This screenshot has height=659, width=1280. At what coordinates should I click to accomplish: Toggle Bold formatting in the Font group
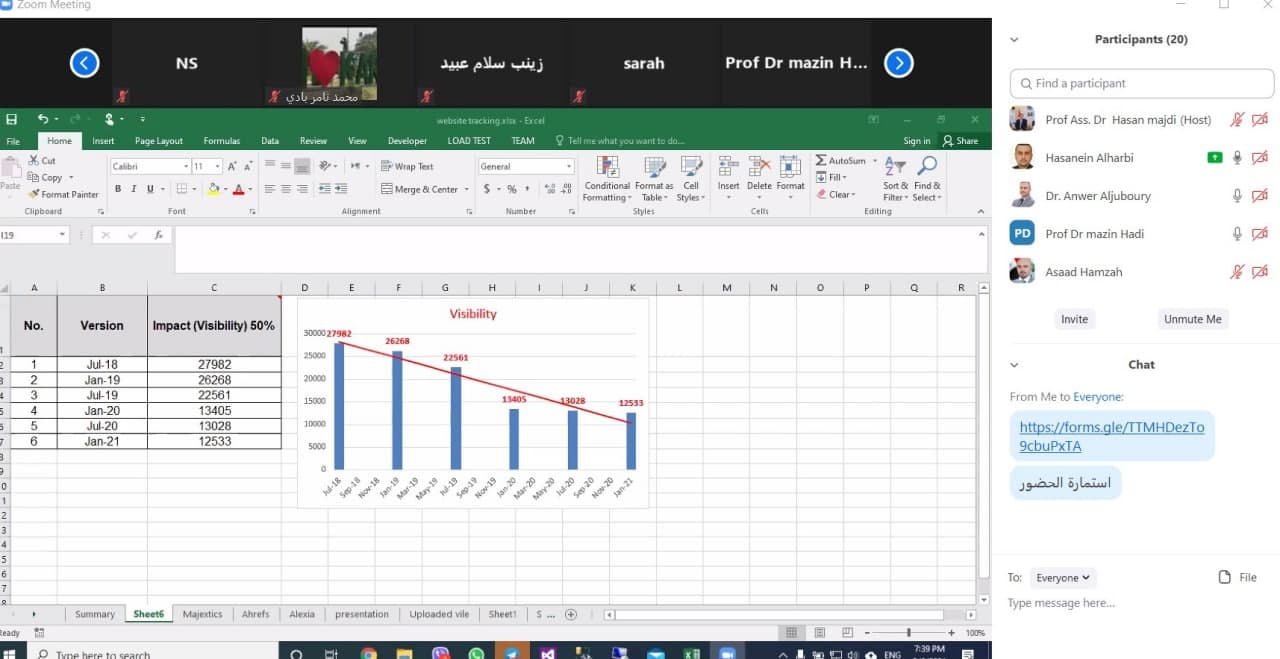118,189
